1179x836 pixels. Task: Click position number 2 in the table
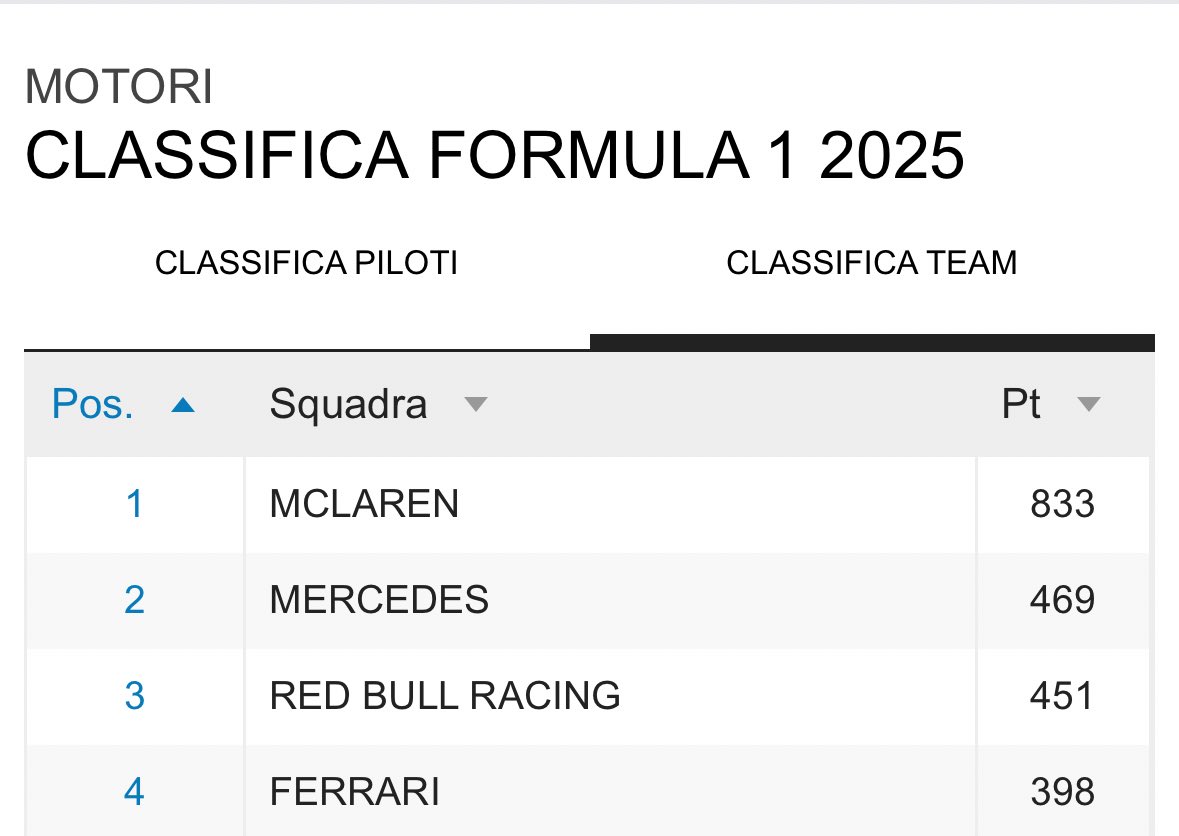[135, 600]
